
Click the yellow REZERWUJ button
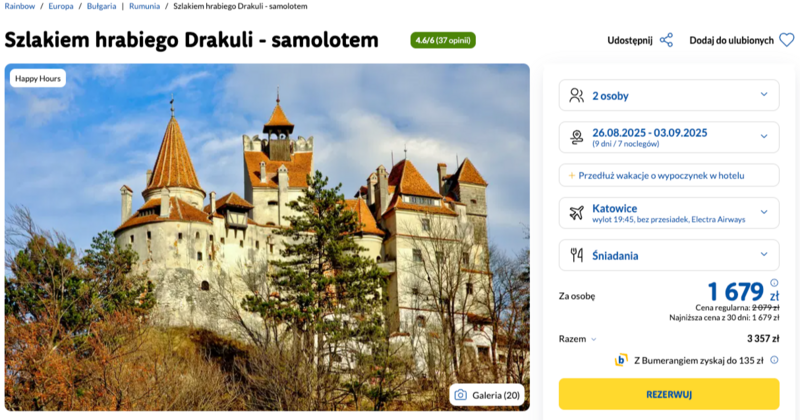coord(669,394)
